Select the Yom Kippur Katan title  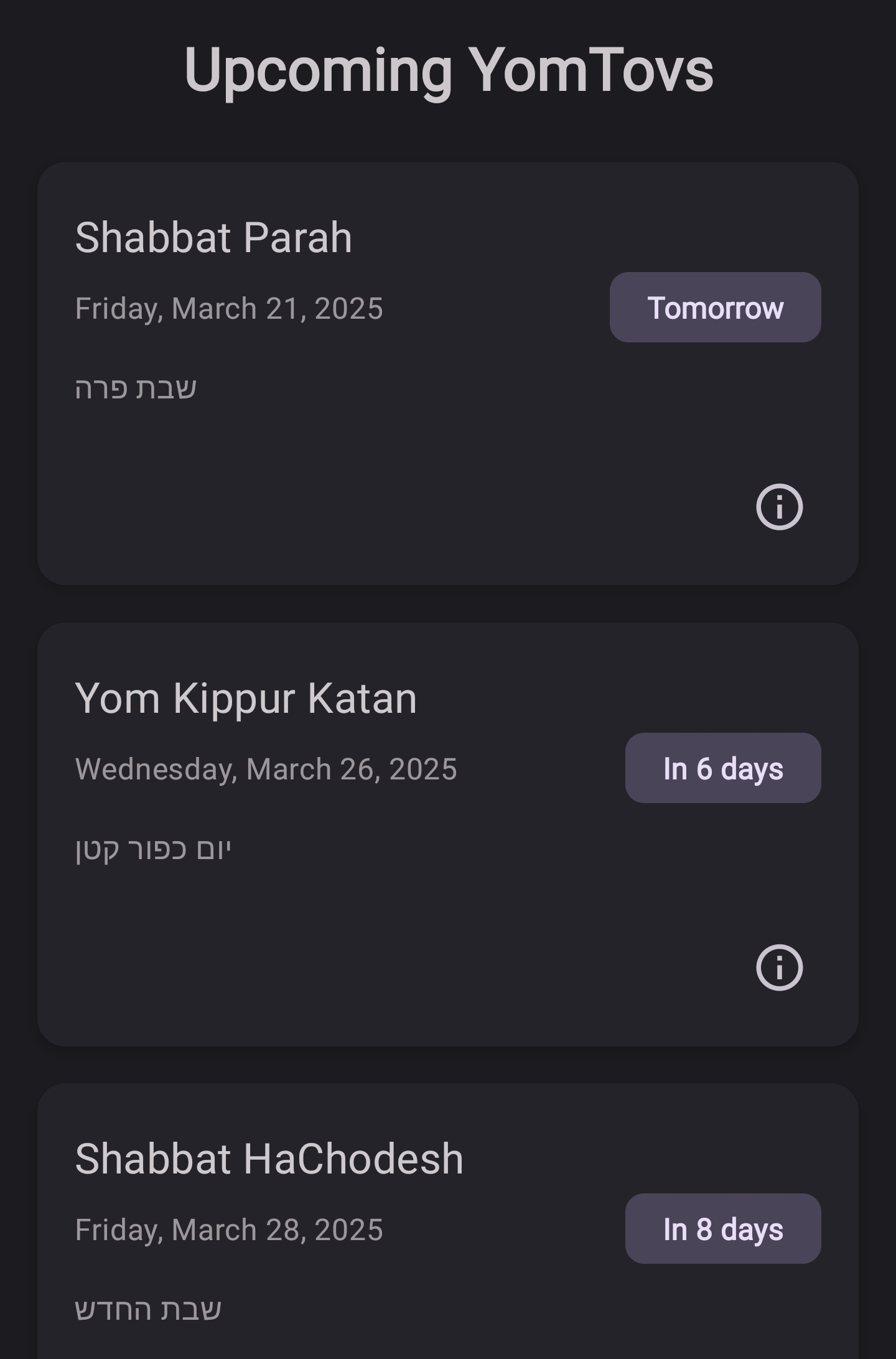click(x=246, y=698)
